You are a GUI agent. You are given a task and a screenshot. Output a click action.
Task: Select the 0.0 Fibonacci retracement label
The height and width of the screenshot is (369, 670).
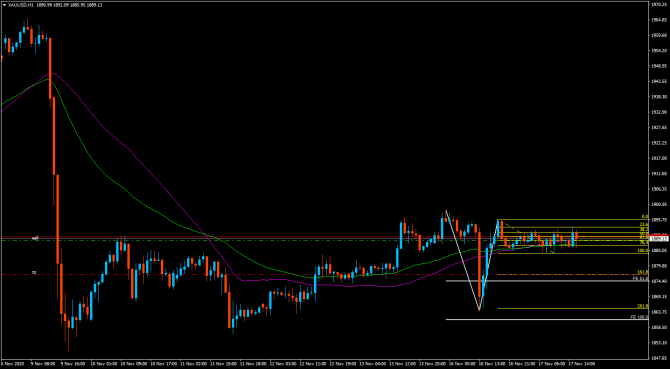(x=646, y=217)
